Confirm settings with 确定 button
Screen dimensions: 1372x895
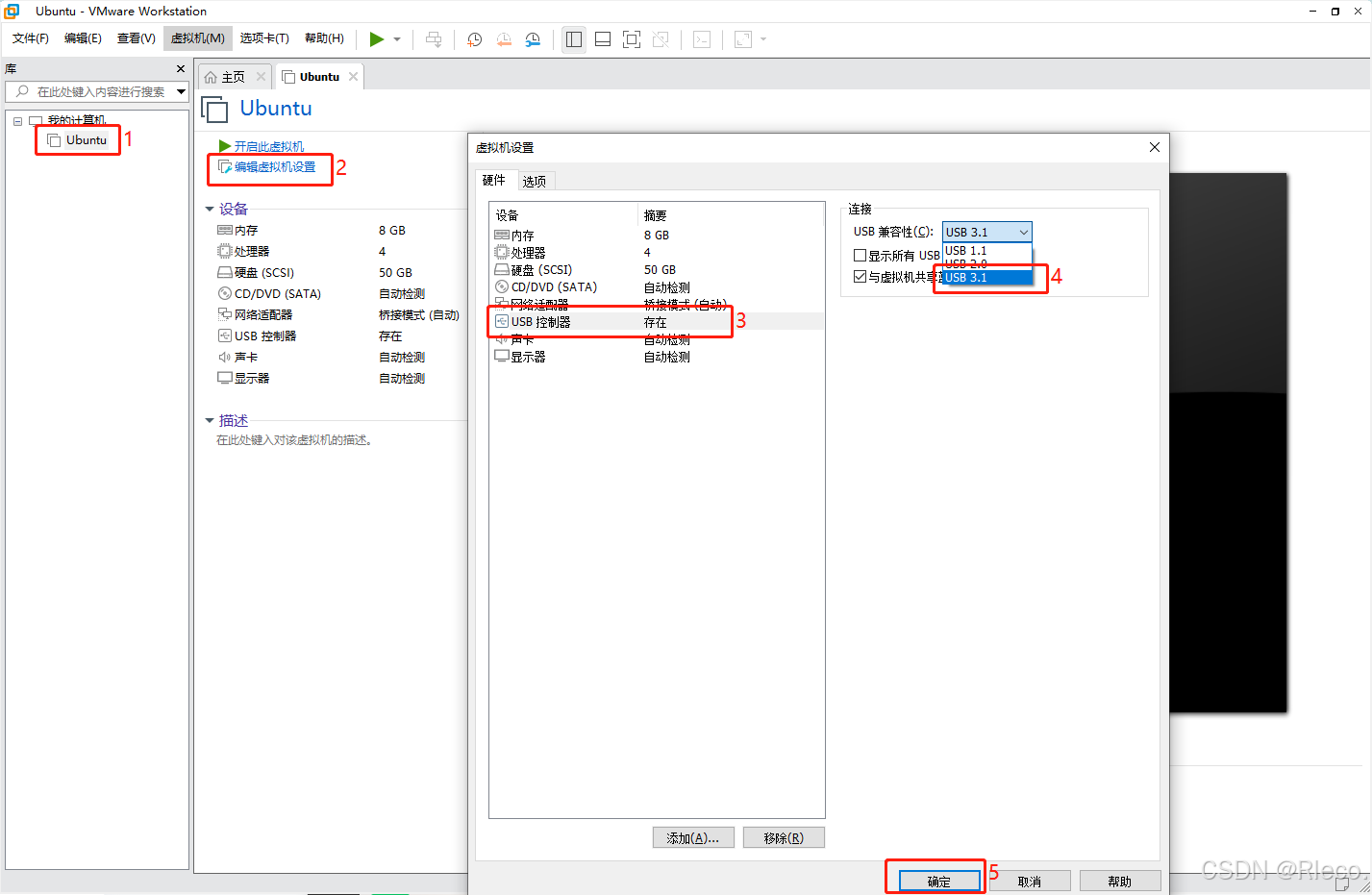[x=939, y=882]
